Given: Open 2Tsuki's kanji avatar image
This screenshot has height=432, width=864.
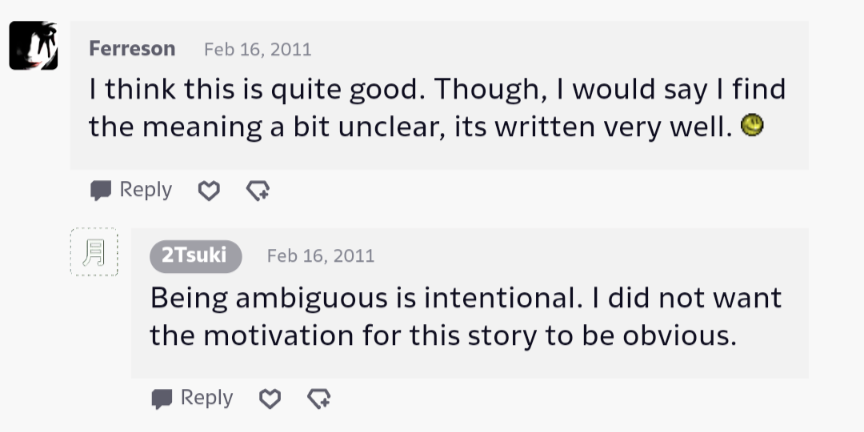Looking at the screenshot, I should pos(94,252).
